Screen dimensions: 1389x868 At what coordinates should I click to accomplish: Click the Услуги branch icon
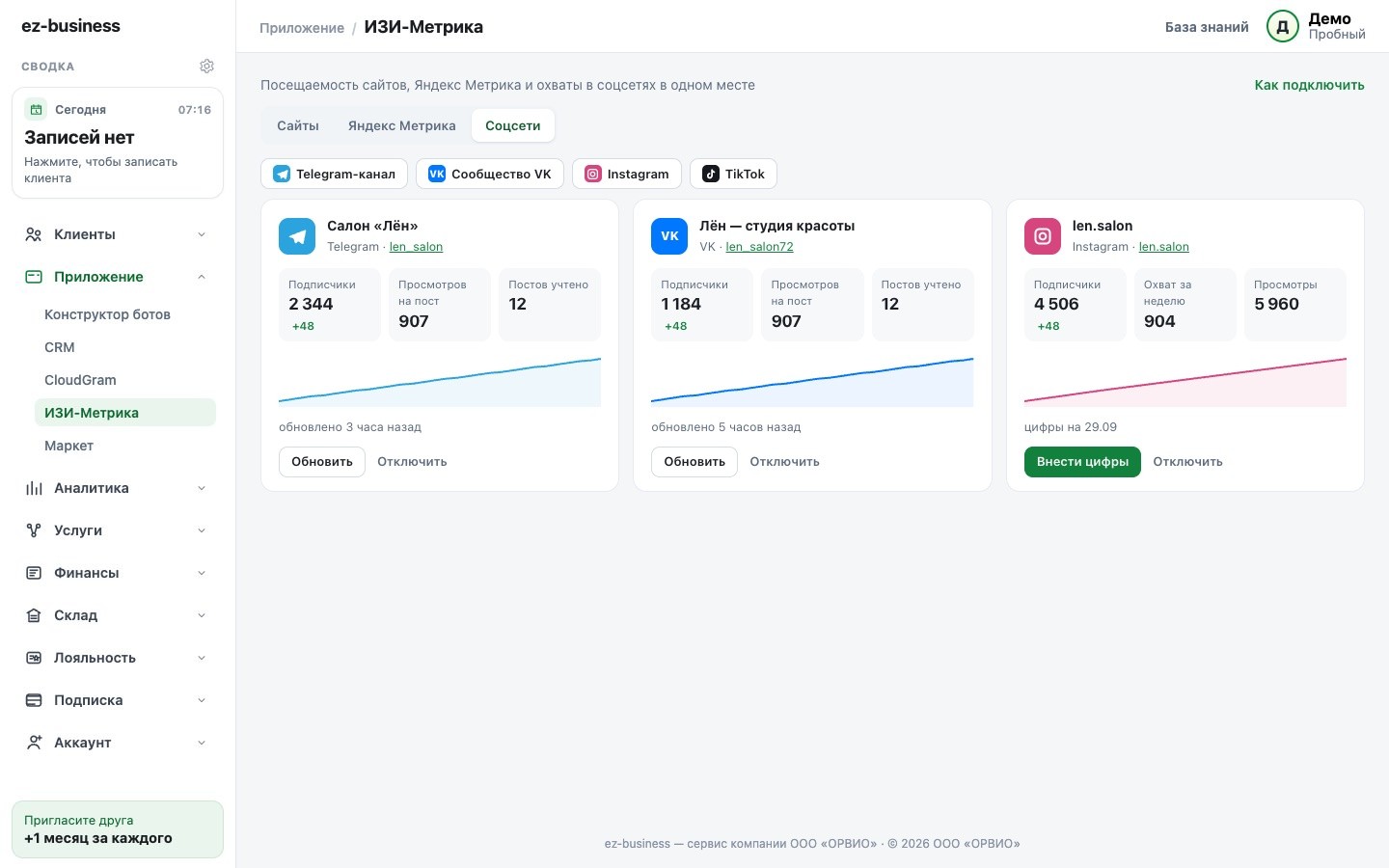click(34, 530)
